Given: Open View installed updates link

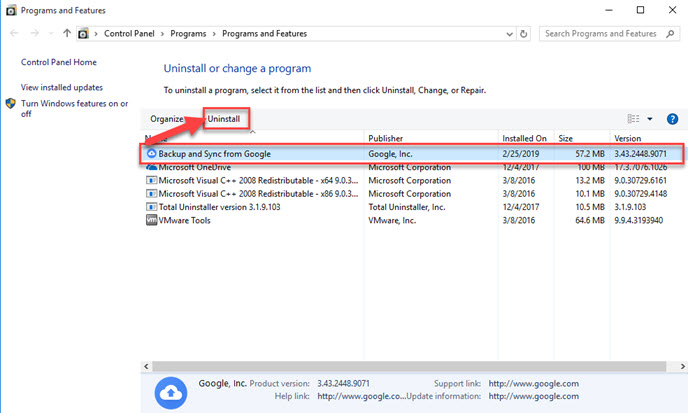Looking at the screenshot, I should 61,88.
